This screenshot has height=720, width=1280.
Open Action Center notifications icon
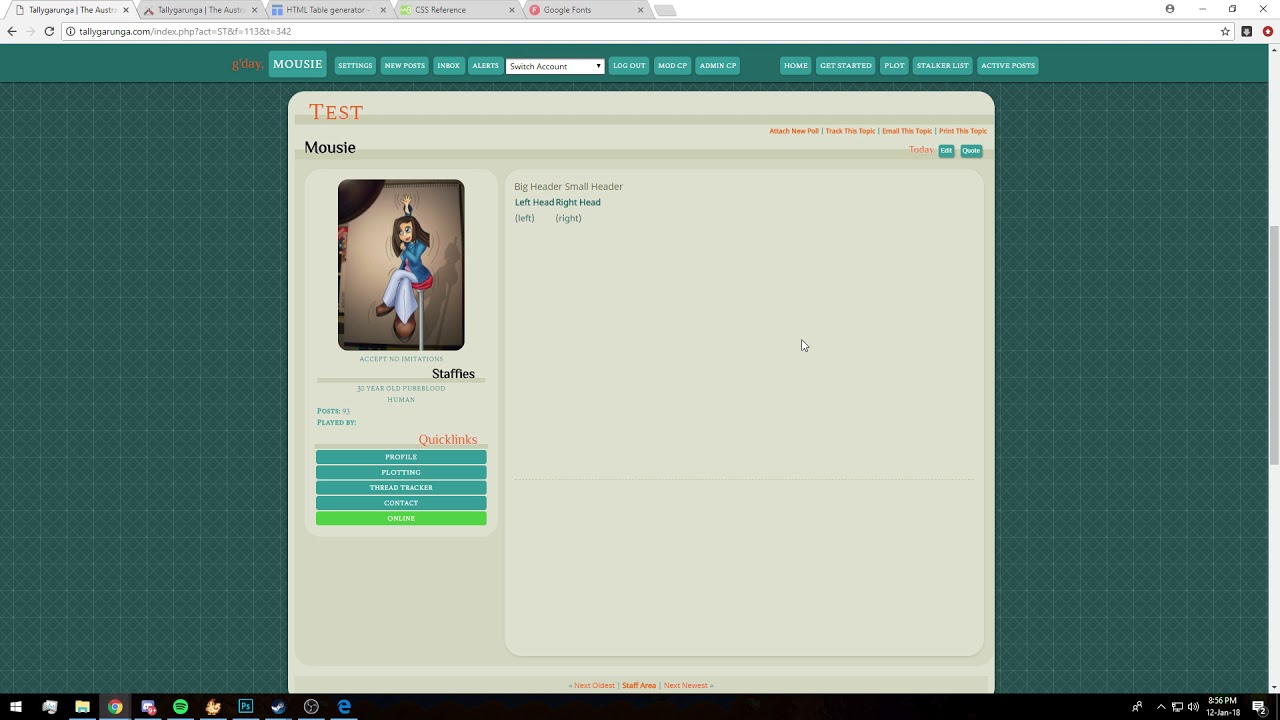pyautogui.click(x=1260, y=707)
